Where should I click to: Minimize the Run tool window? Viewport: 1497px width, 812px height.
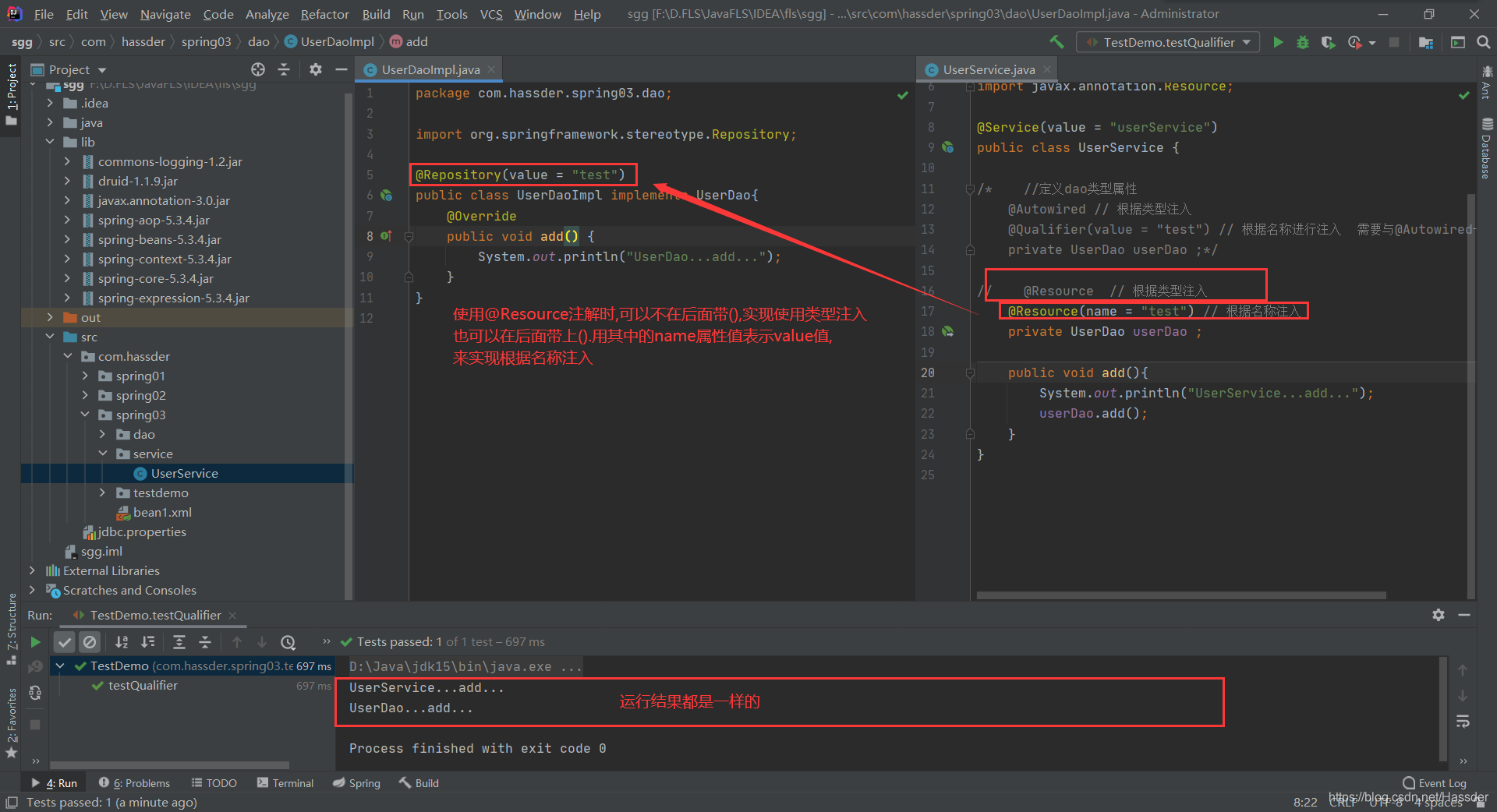click(x=1464, y=615)
